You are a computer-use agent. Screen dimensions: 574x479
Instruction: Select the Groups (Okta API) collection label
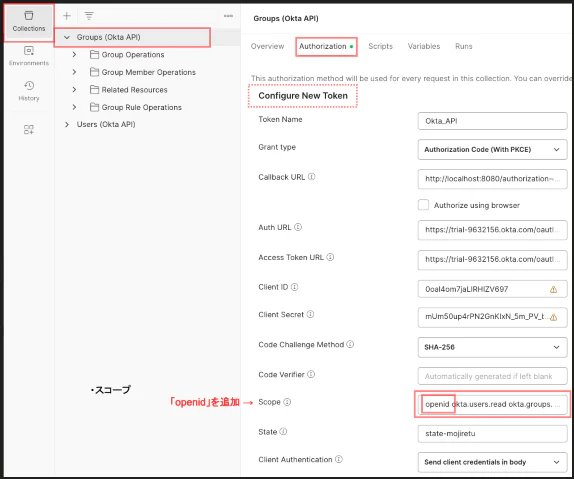[x=108, y=37]
